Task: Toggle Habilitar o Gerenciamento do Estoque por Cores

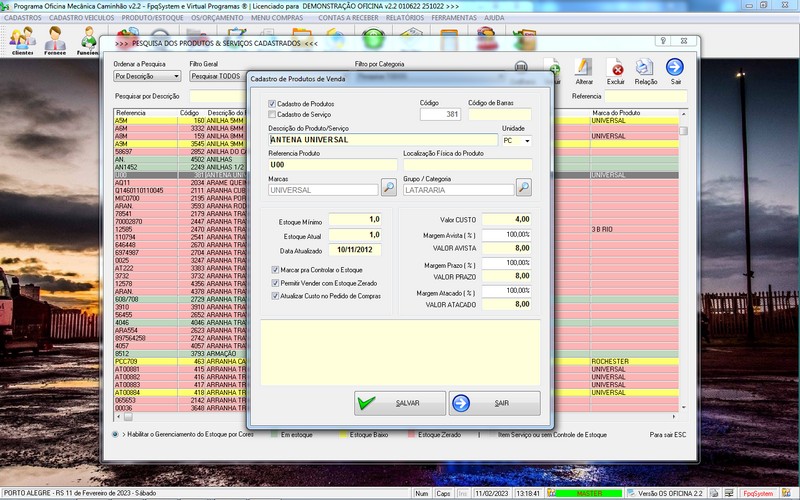Action: coord(115,434)
